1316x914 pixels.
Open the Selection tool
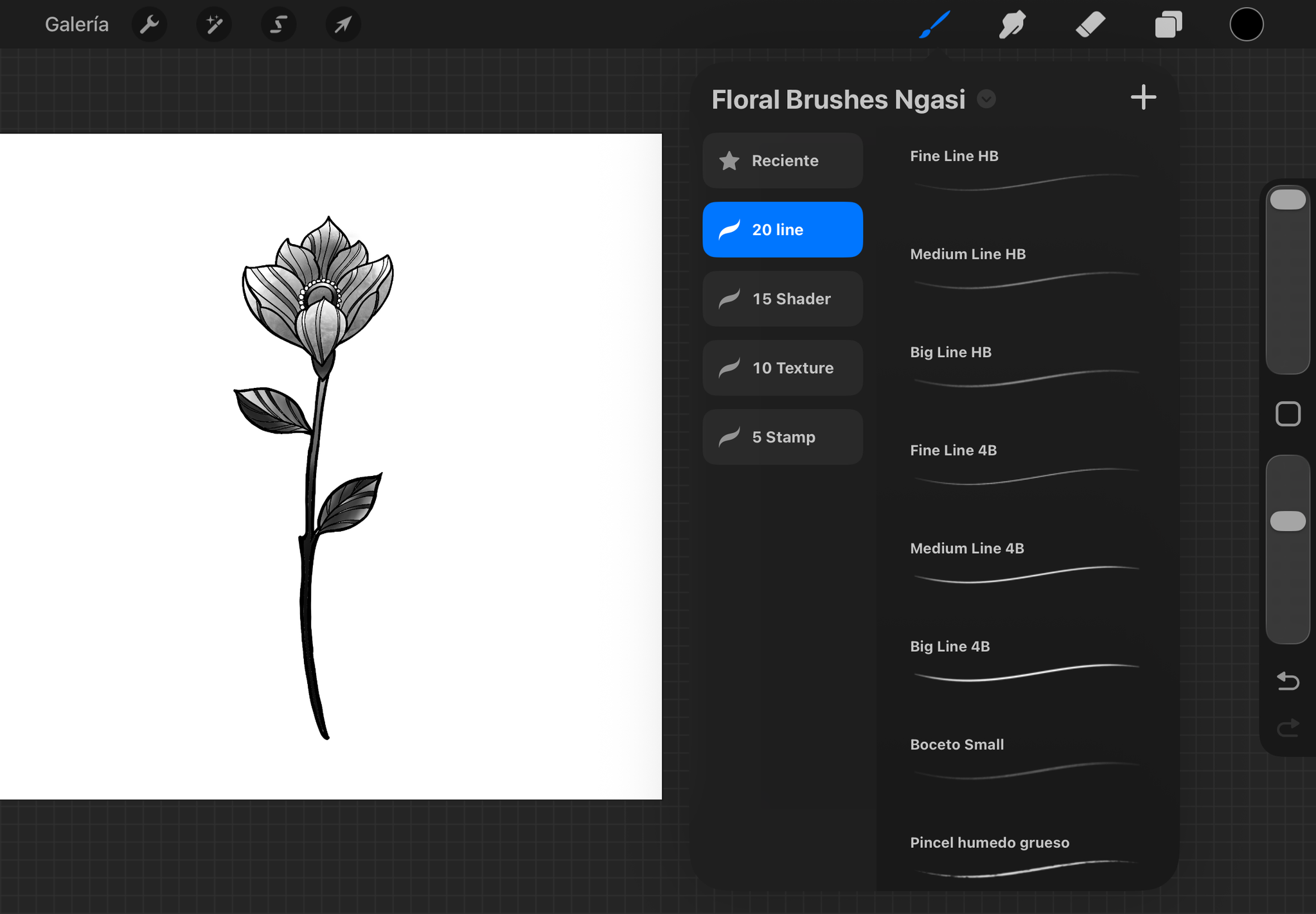point(278,24)
